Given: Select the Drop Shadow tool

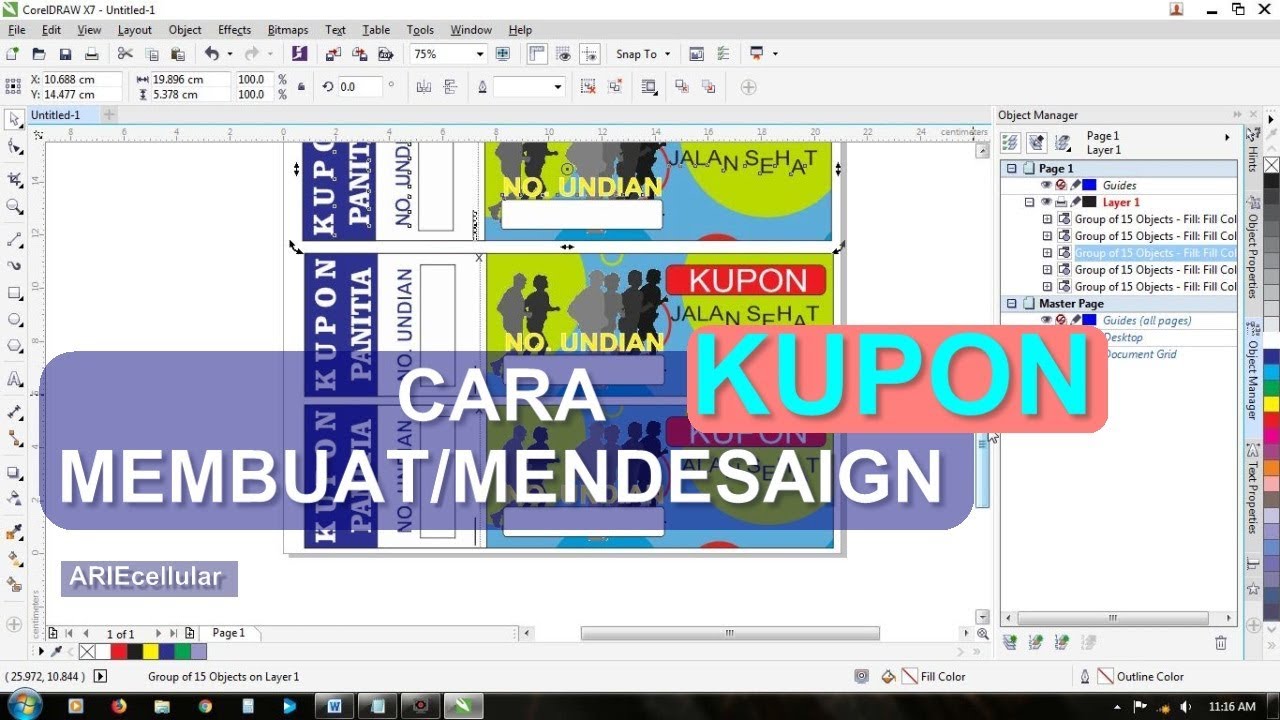Looking at the screenshot, I should 15,472.
